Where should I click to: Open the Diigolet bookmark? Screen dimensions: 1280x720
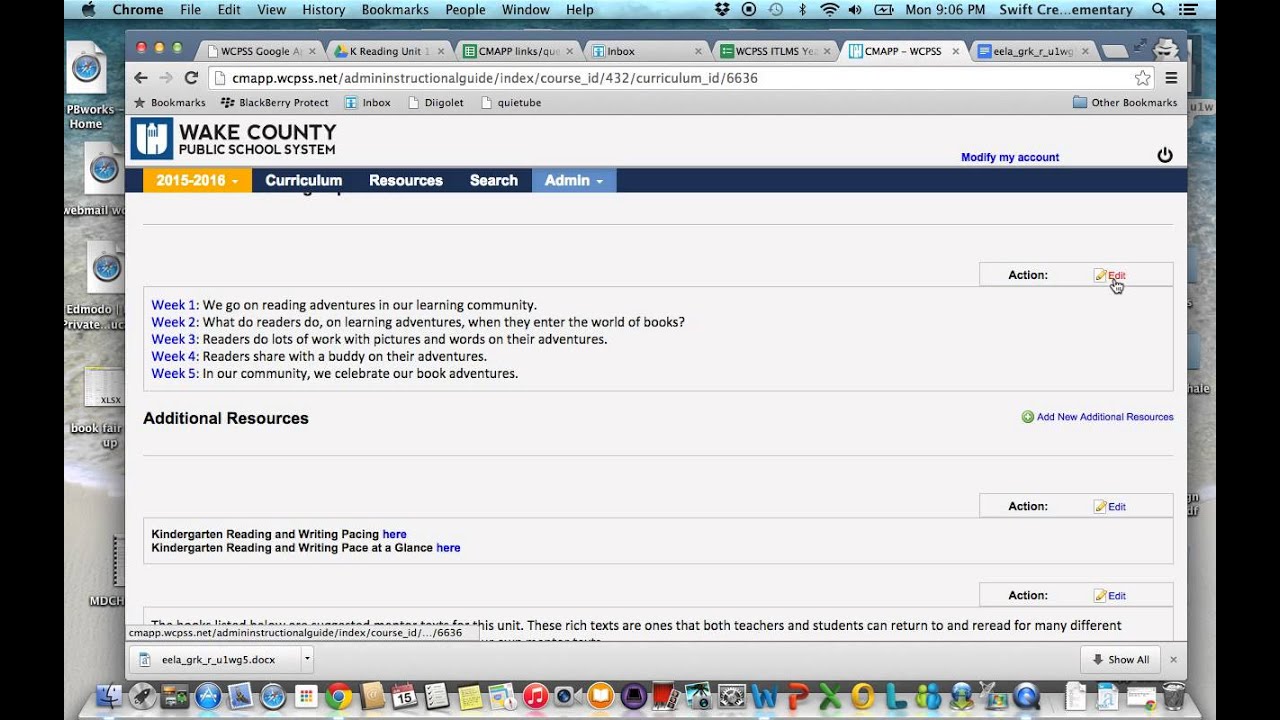pos(435,103)
